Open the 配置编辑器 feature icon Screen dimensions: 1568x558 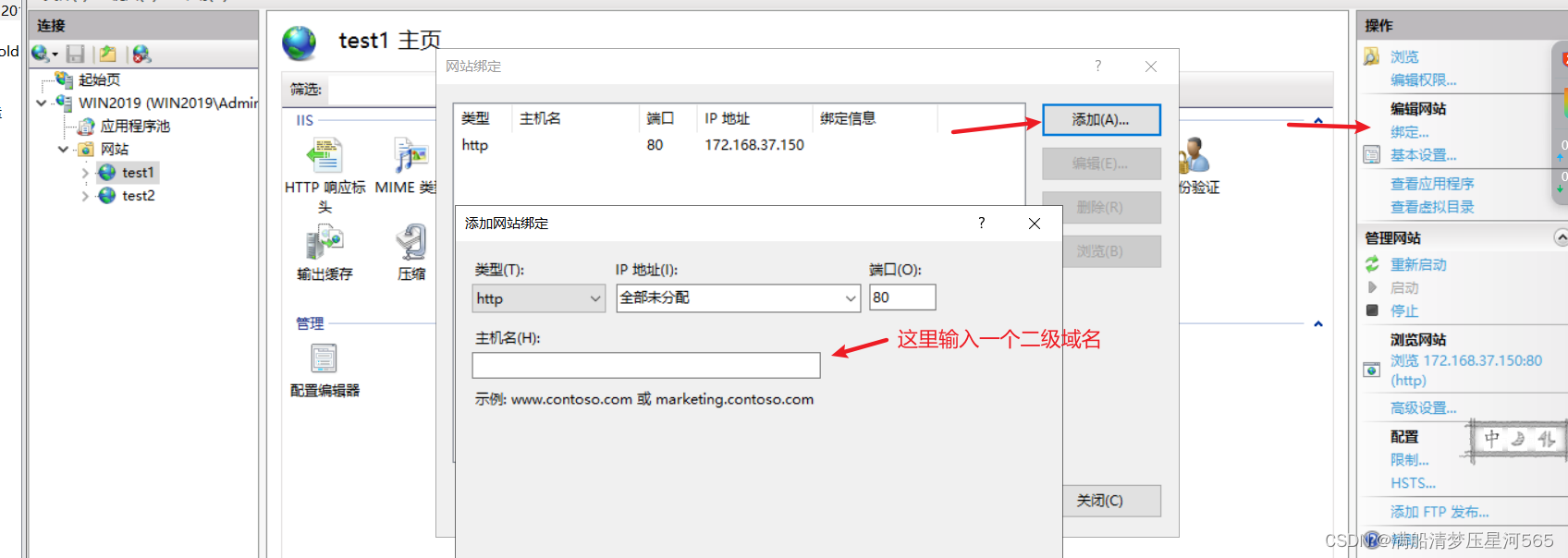click(x=325, y=358)
